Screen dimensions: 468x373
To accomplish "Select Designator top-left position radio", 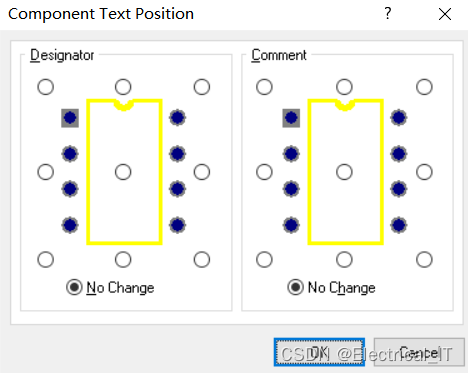I will pos(46,87).
